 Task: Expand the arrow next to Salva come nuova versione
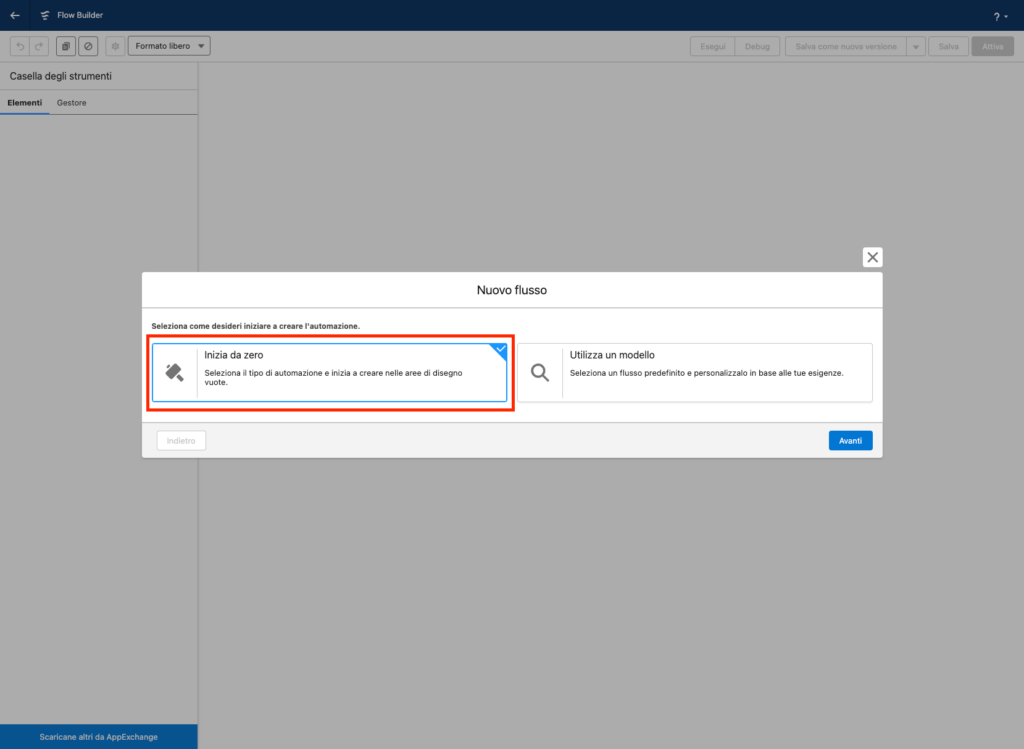915,47
